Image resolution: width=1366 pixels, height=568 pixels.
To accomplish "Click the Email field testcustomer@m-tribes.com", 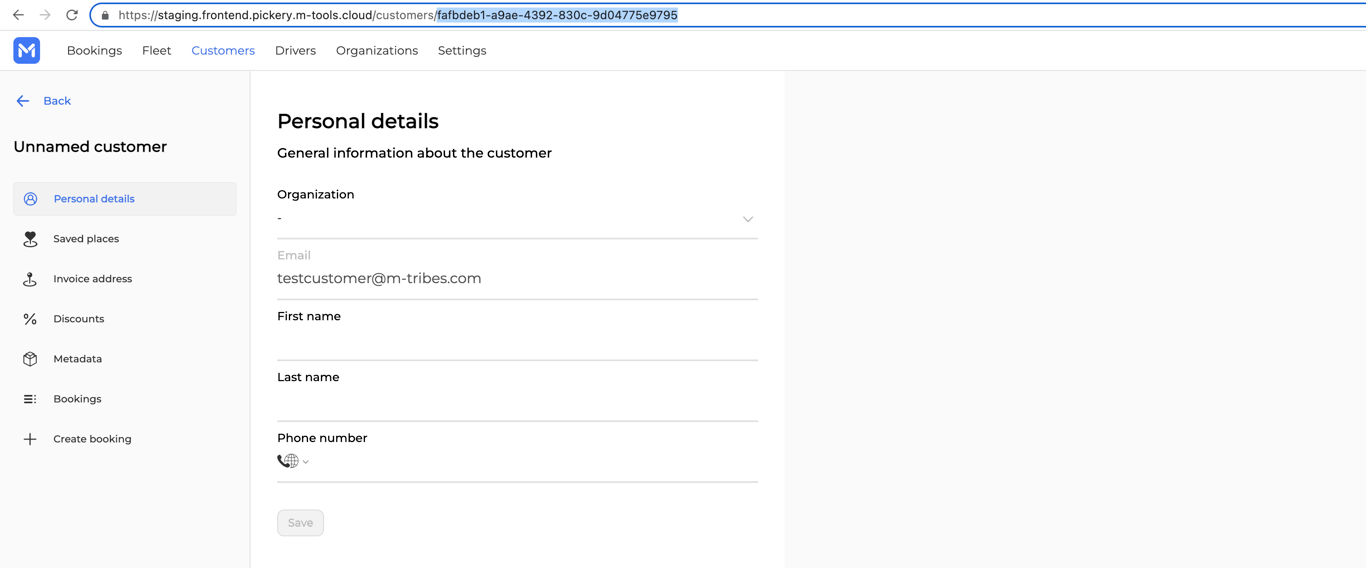I will (x=517, y=279).
